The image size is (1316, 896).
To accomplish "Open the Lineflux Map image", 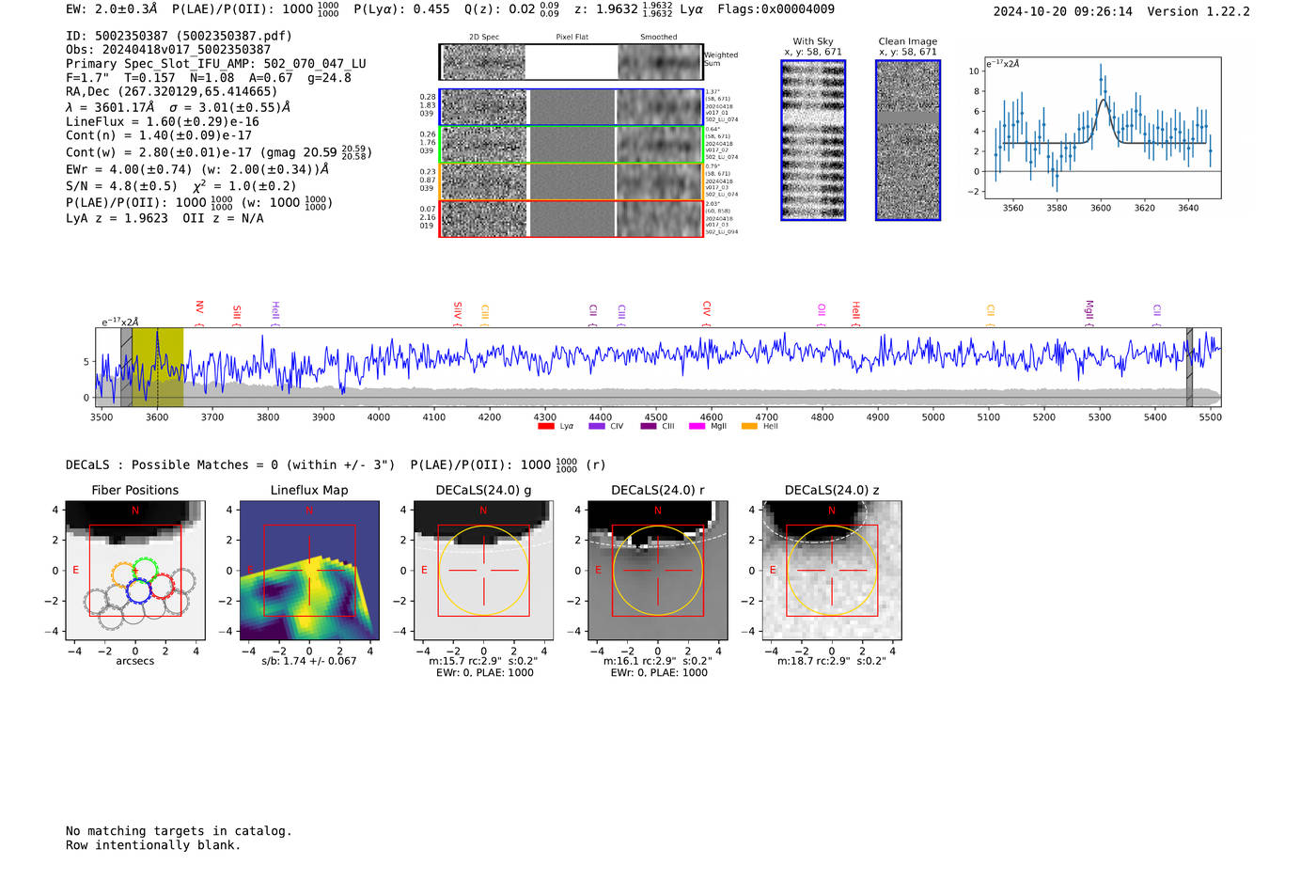I will coord(309,570).
